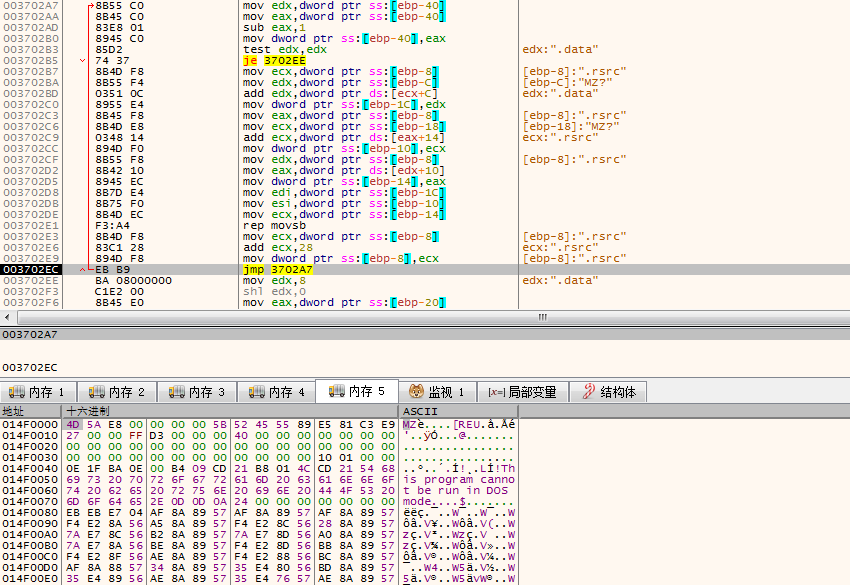Click the comment [ebp-18]:"MZ?"
850x585 pixels.
click(571, 126)
